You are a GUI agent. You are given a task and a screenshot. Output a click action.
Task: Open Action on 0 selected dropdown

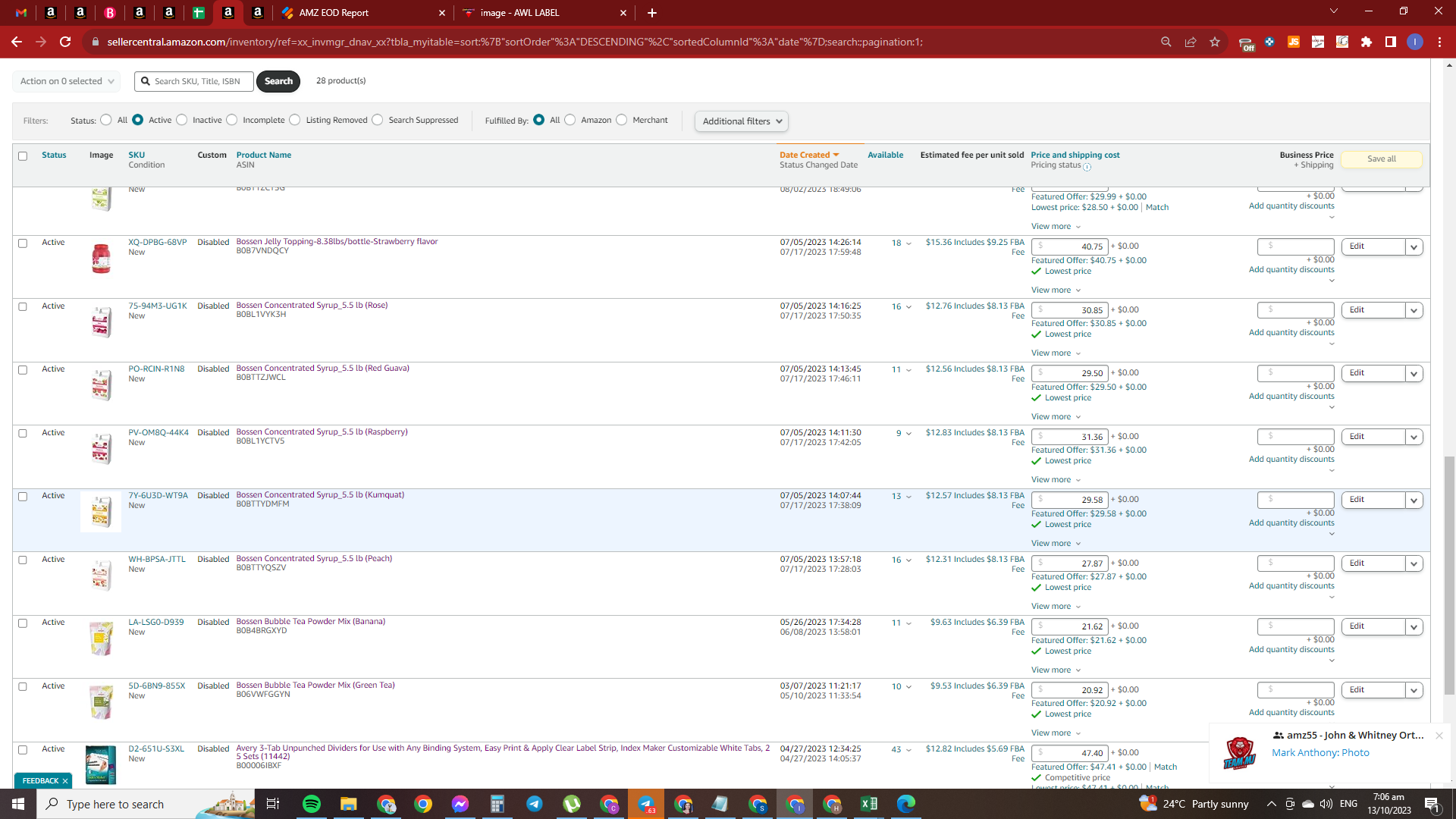(67, 81)
